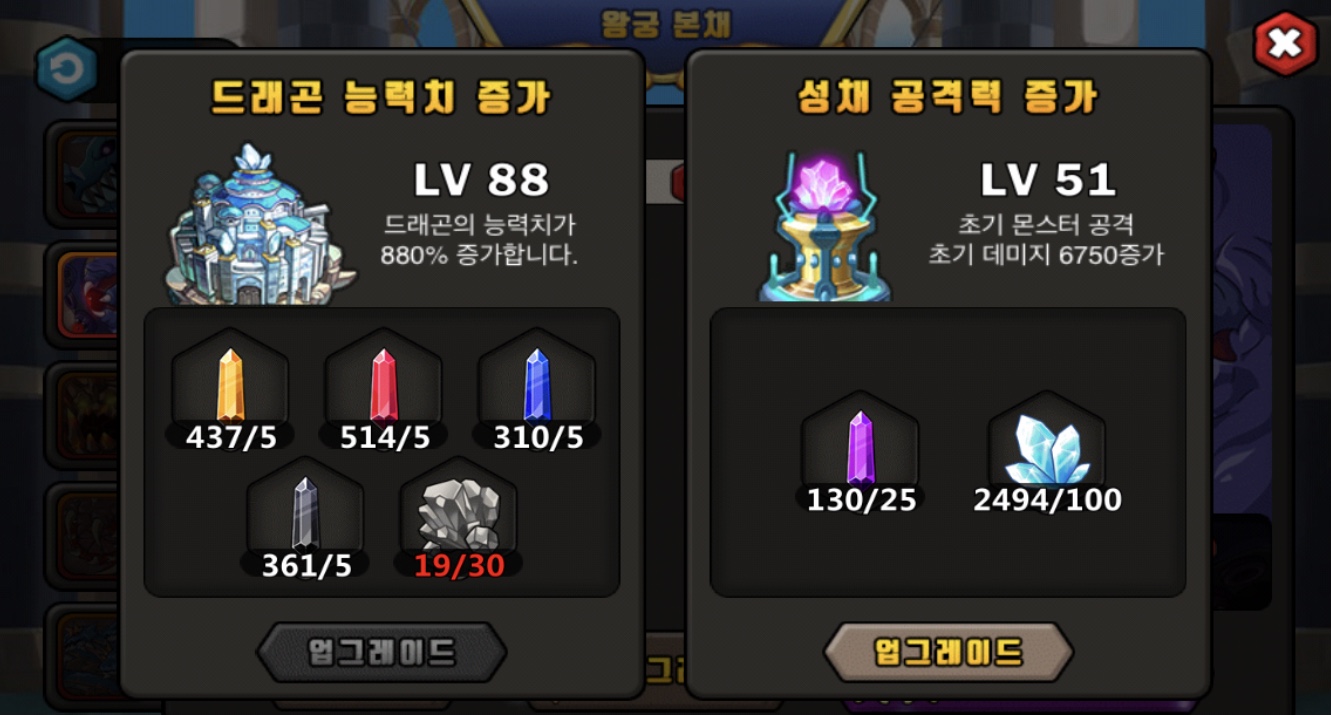Click the blue hexagon refresh icon
The width and height of the screenshot is (1331, 715).
click(x=67, y=69)
